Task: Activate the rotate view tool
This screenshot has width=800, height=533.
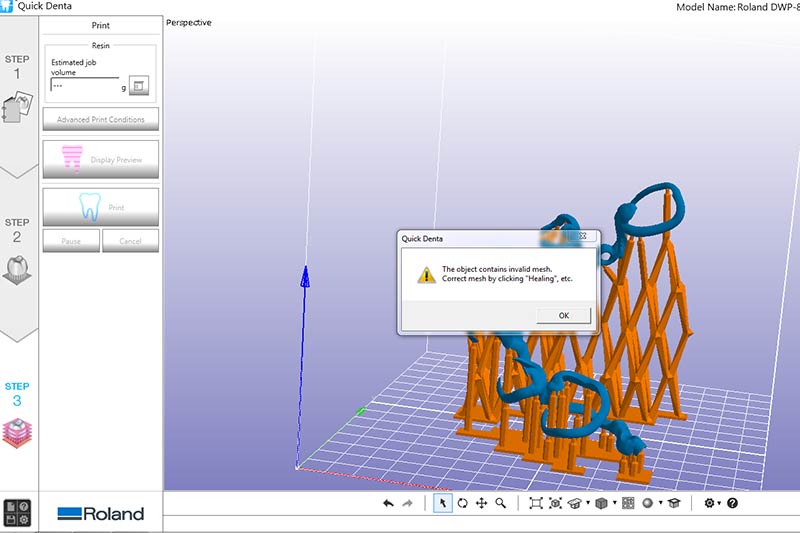Action: [x=462, y=504]
